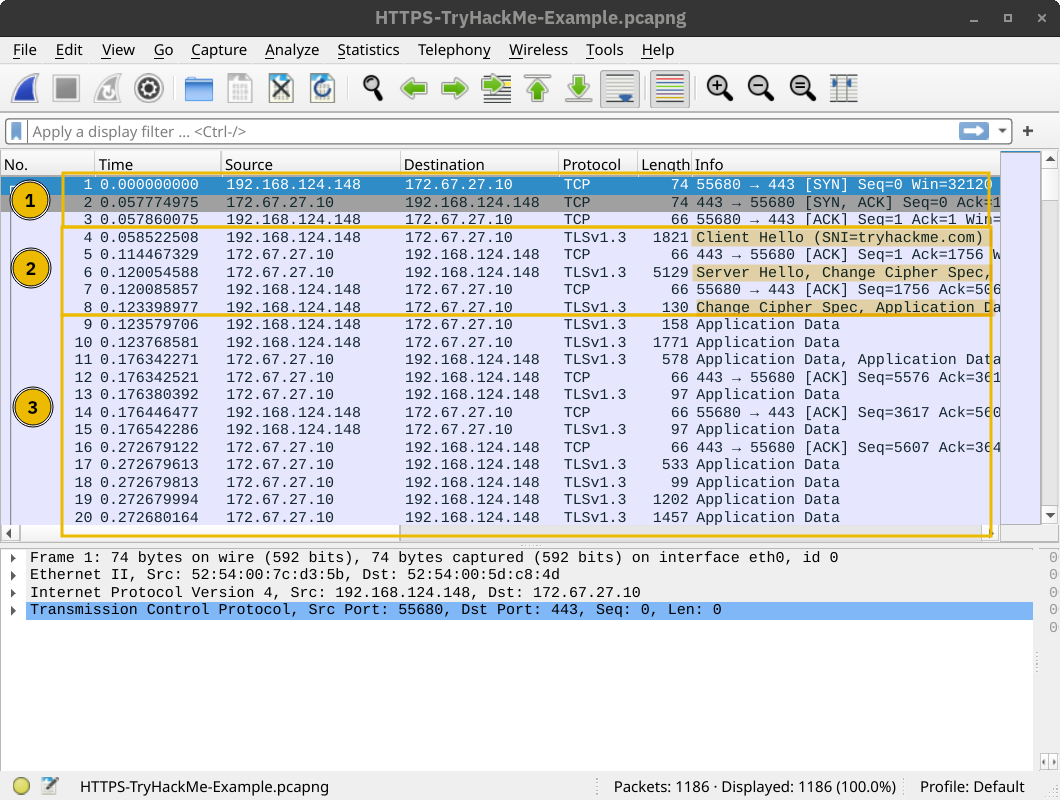
Task: Open the Telephony menu
Action: pyautogui.click(x=454, y=50)
